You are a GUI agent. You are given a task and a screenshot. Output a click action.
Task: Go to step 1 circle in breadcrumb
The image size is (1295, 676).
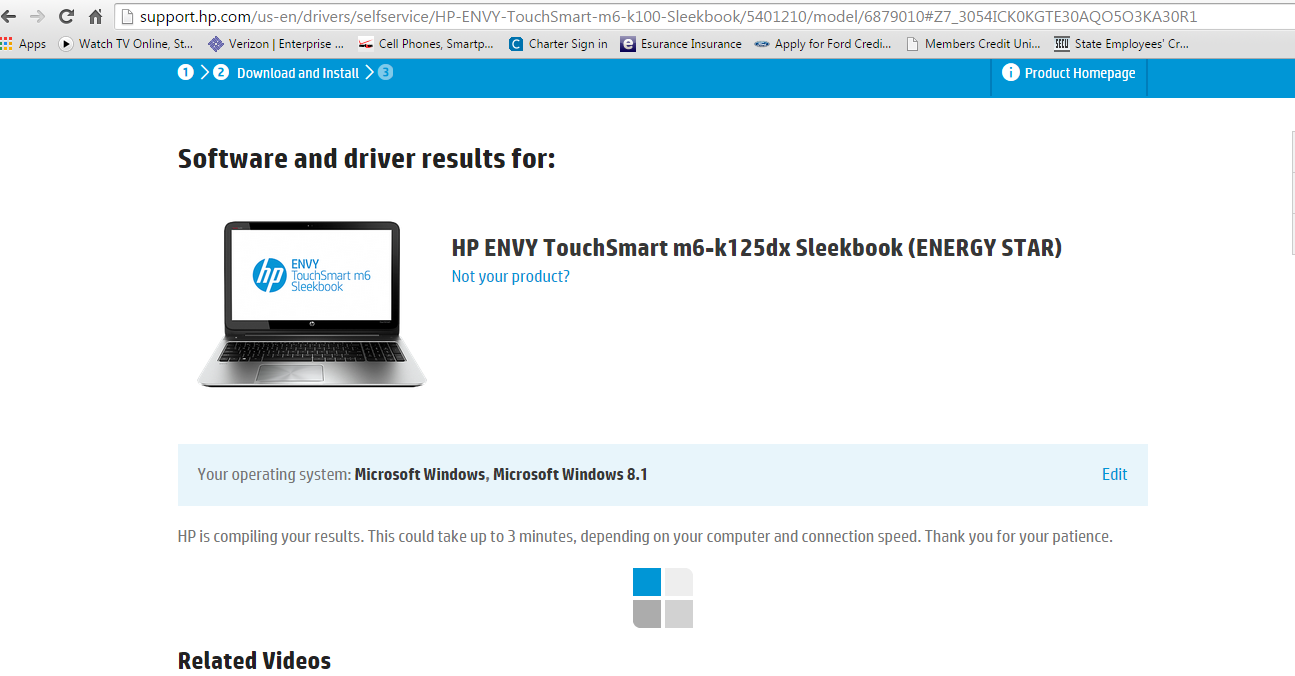[x=185, y=72]
